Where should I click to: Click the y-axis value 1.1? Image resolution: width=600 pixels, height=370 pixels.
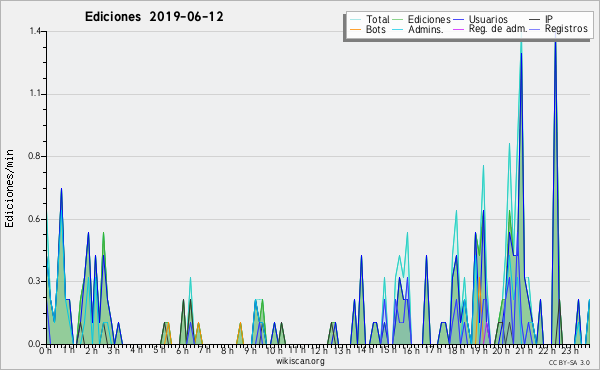pyautogui.click(x=35, y=94)
